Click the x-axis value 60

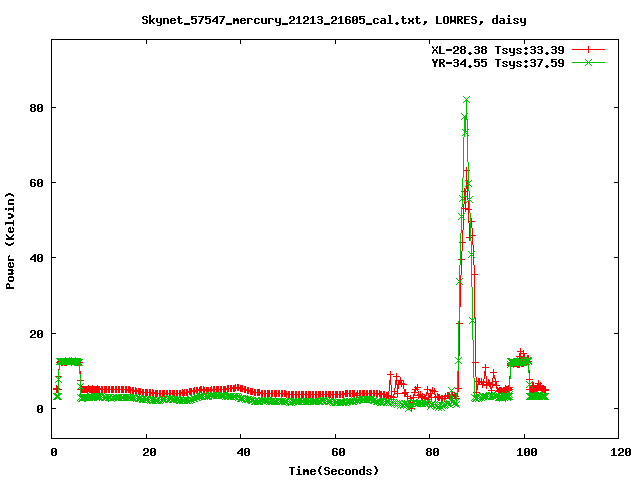pyautogui.click(x=338, y=452)
